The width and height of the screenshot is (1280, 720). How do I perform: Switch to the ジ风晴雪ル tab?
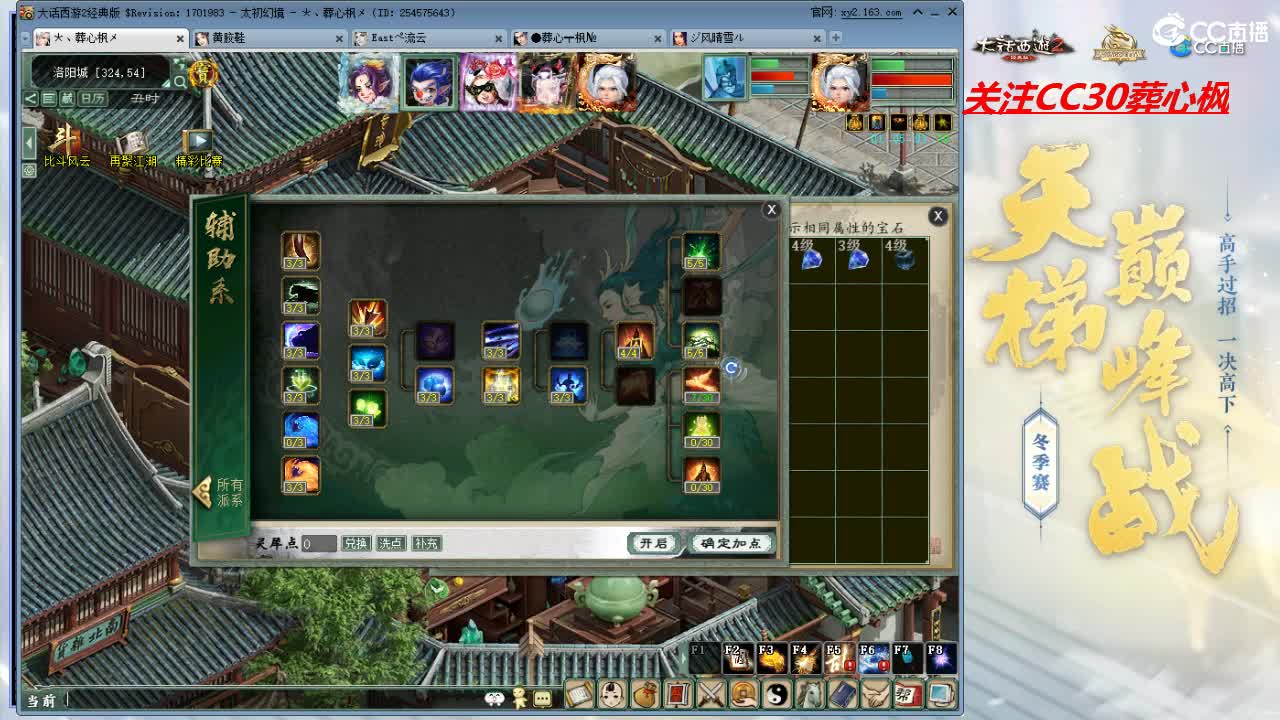(x=746, y=38)
